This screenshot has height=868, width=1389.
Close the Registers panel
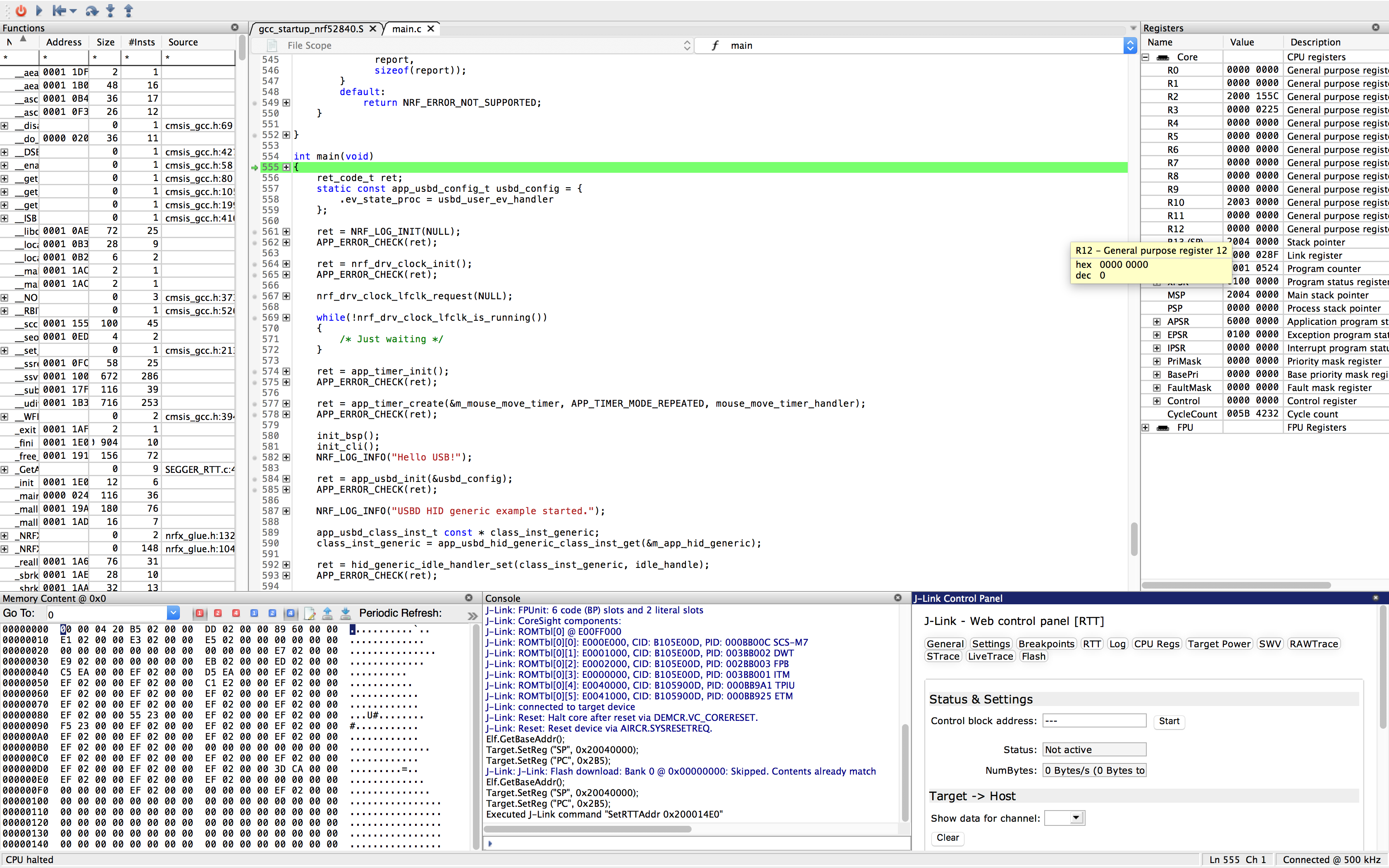[1376, 28]
